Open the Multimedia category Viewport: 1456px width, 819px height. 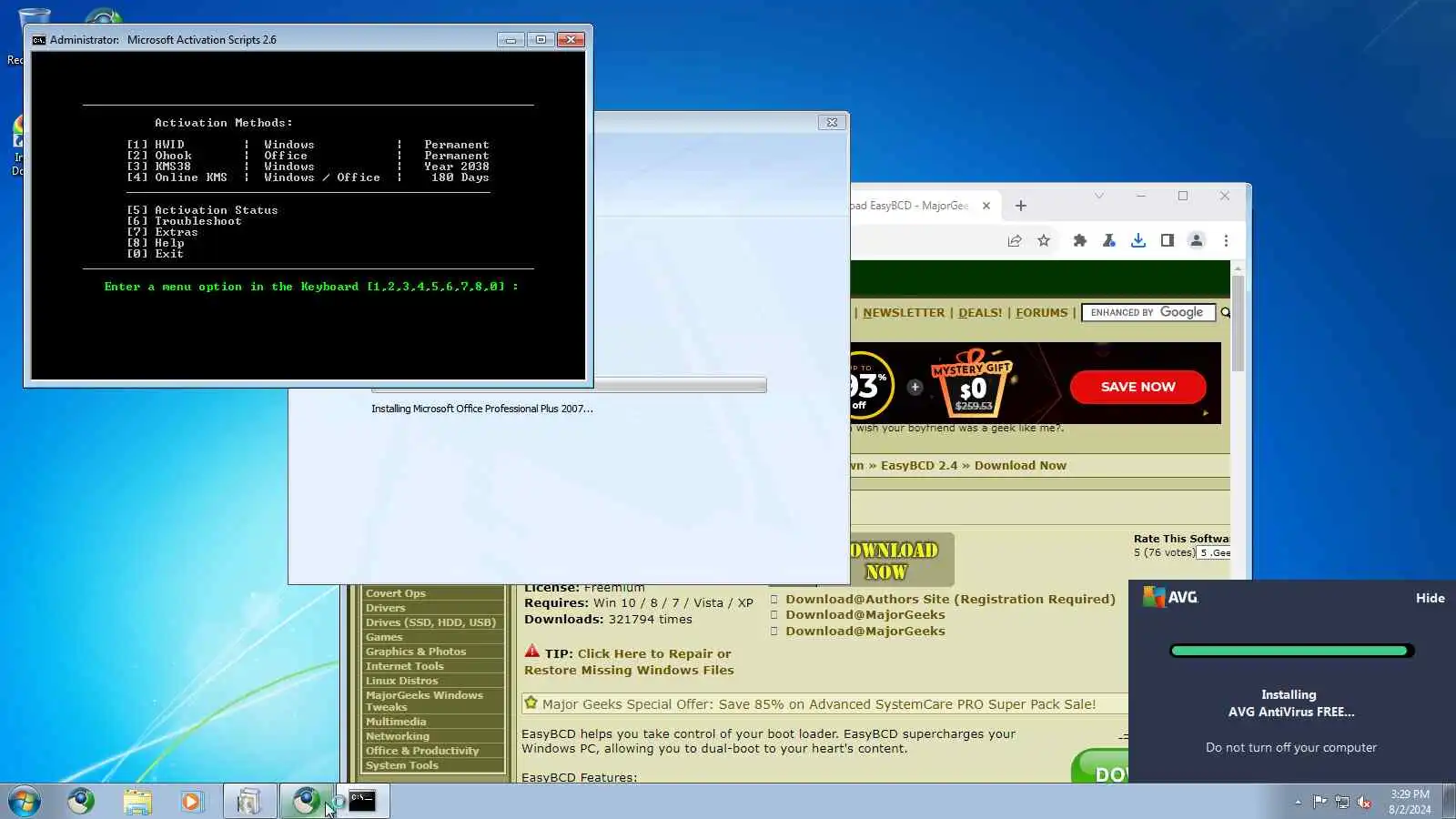pos(396,722)
